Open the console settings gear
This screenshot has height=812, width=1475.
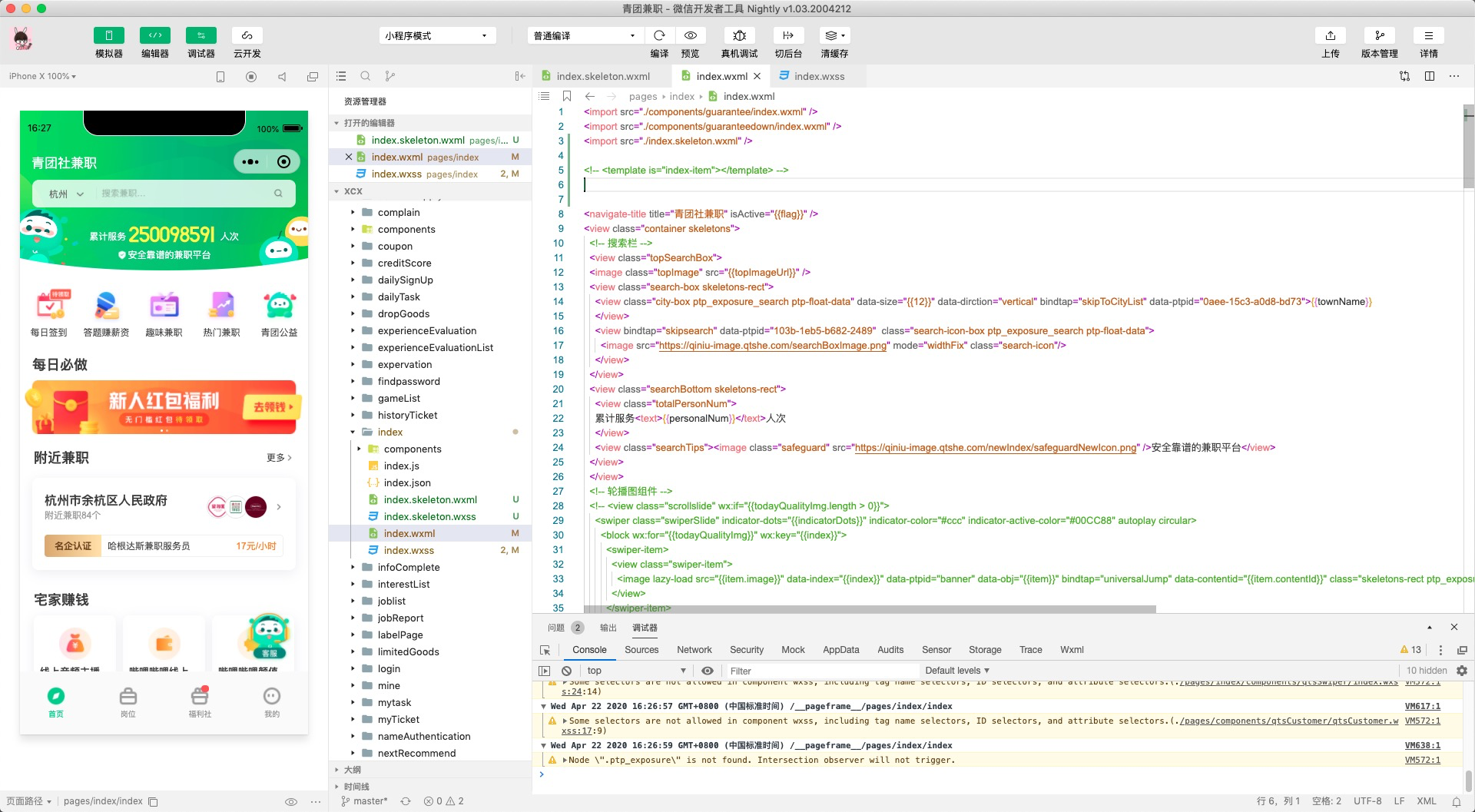tap(1462, 671)
